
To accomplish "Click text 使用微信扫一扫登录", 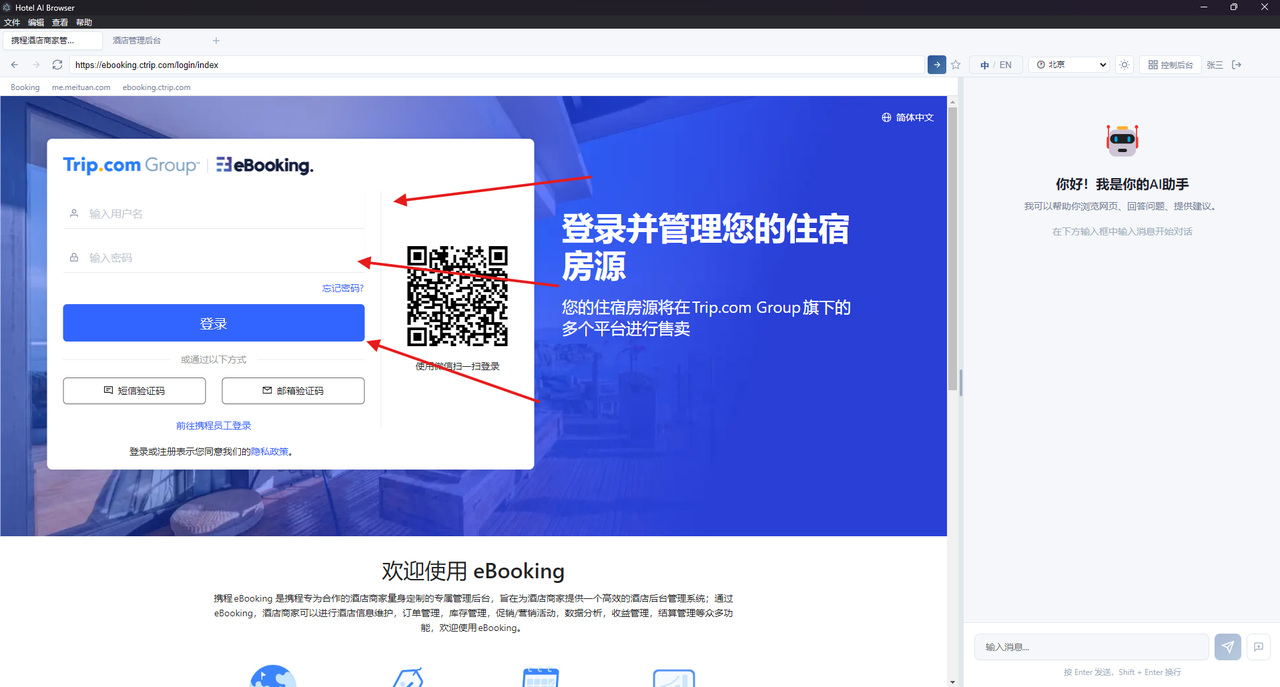I will [457, 366].
